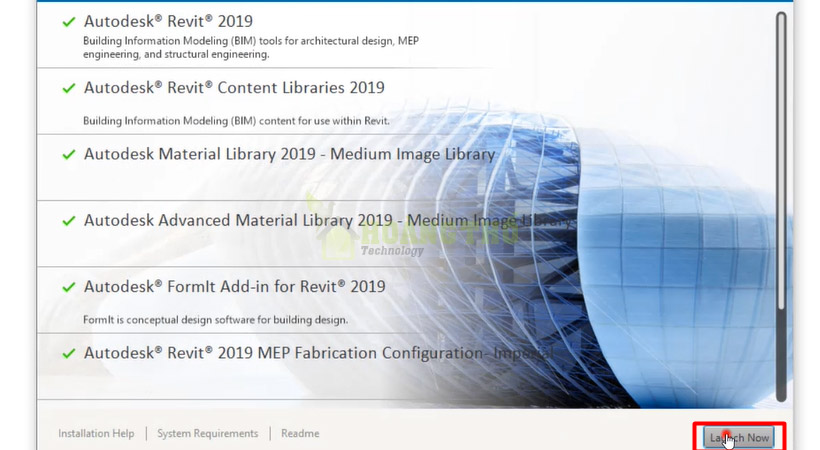
Task: Click the checkmark beside Autodesk Material Library 2019
Action: pos(69,155)
